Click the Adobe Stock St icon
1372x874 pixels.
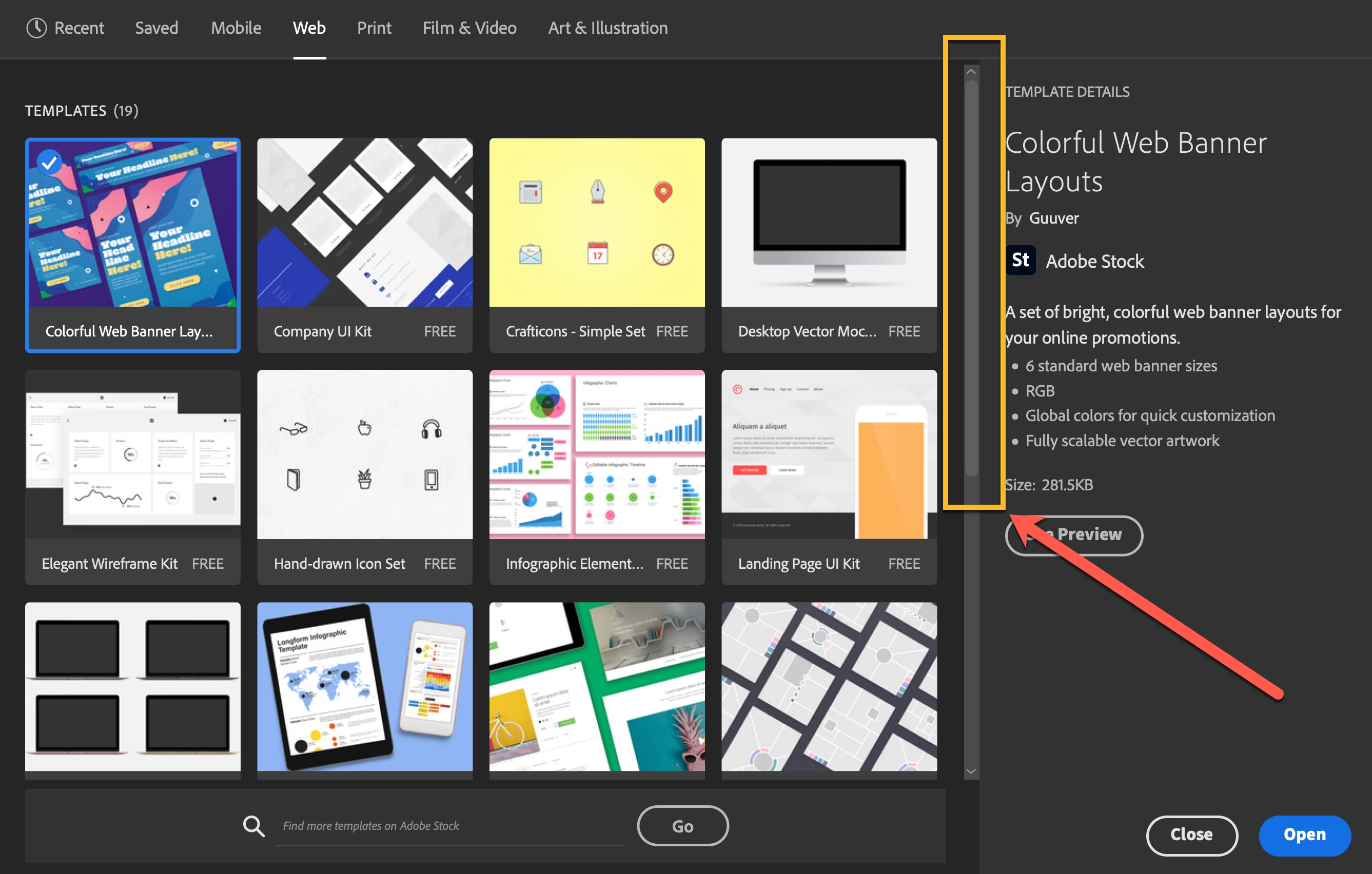click(1020, 261)
